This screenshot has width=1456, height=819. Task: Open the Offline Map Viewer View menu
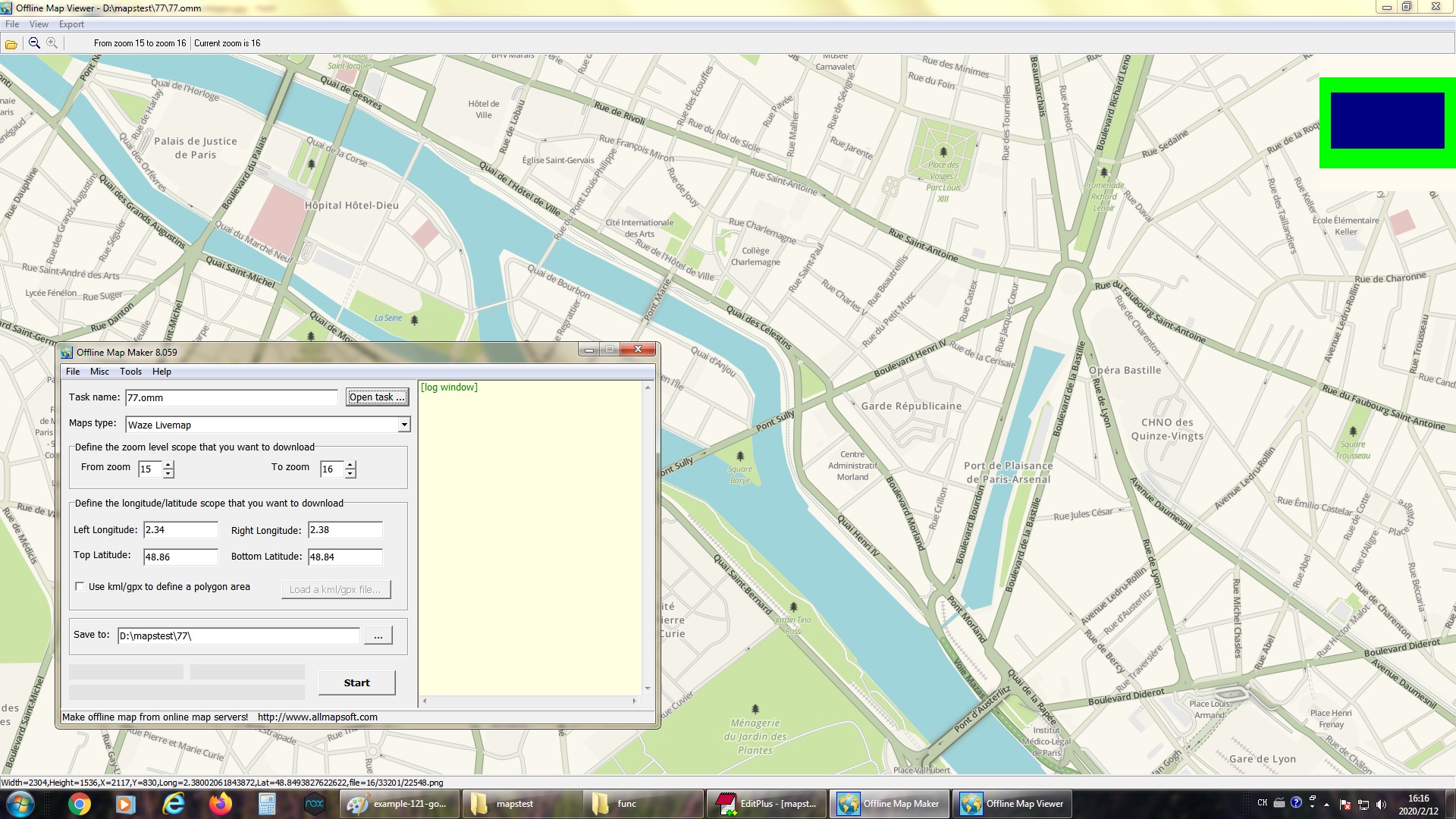click(x=39, y=24)
